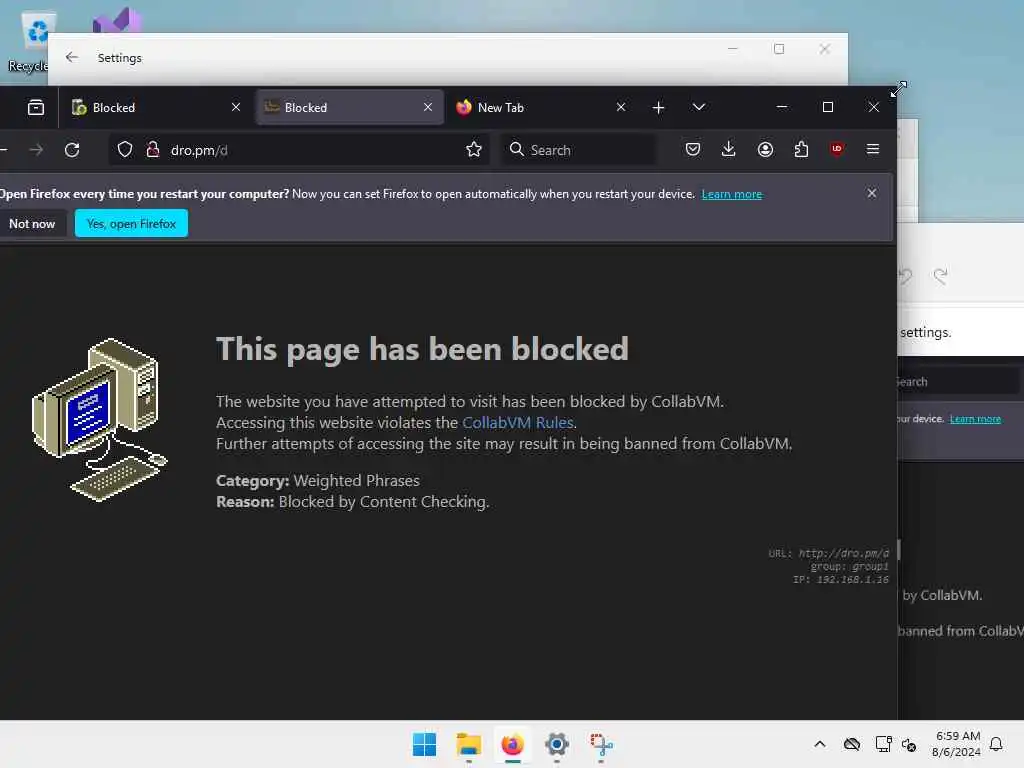Close first Blocked tab
This screenshot has width=1024, height=768.
pyautogui.click(x=236, y=107)
